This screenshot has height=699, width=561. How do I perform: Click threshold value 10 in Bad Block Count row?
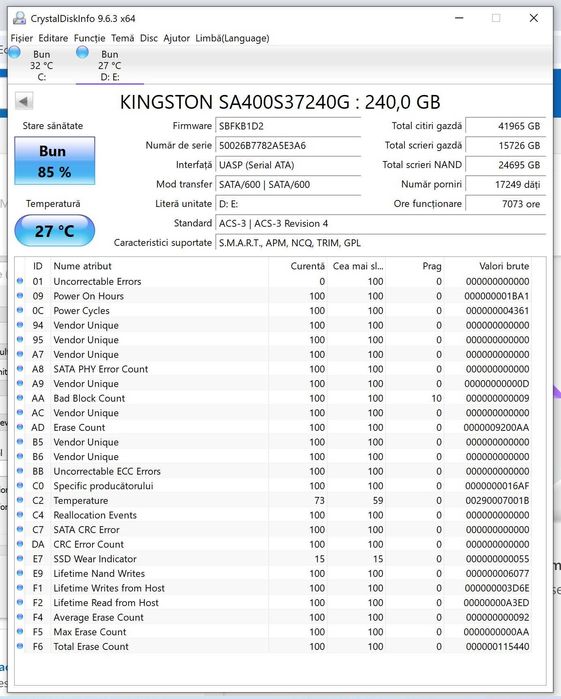(437, 398)
